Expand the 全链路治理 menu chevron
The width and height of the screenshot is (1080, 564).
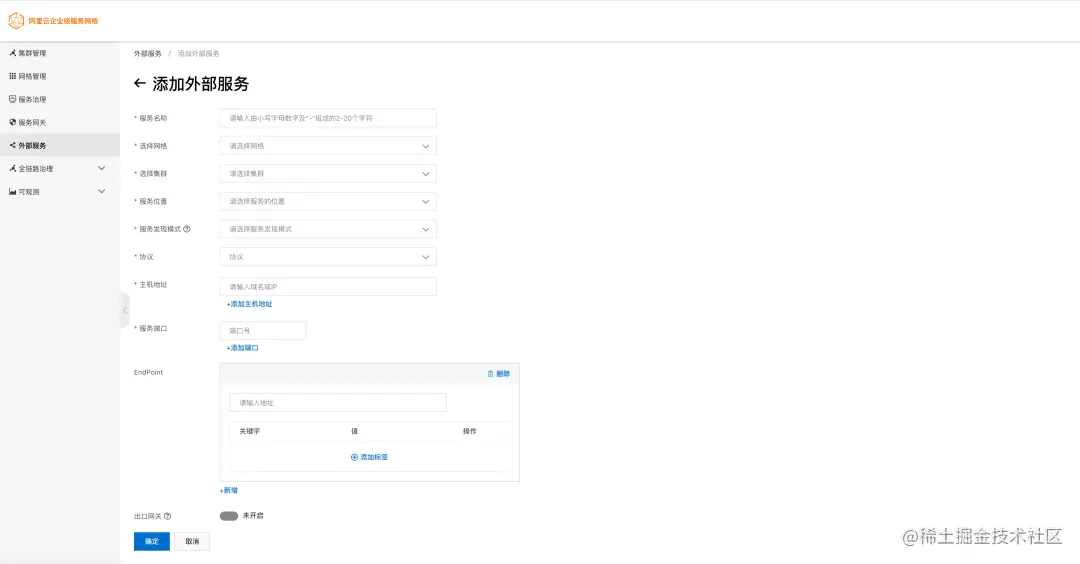click(101, 169)
